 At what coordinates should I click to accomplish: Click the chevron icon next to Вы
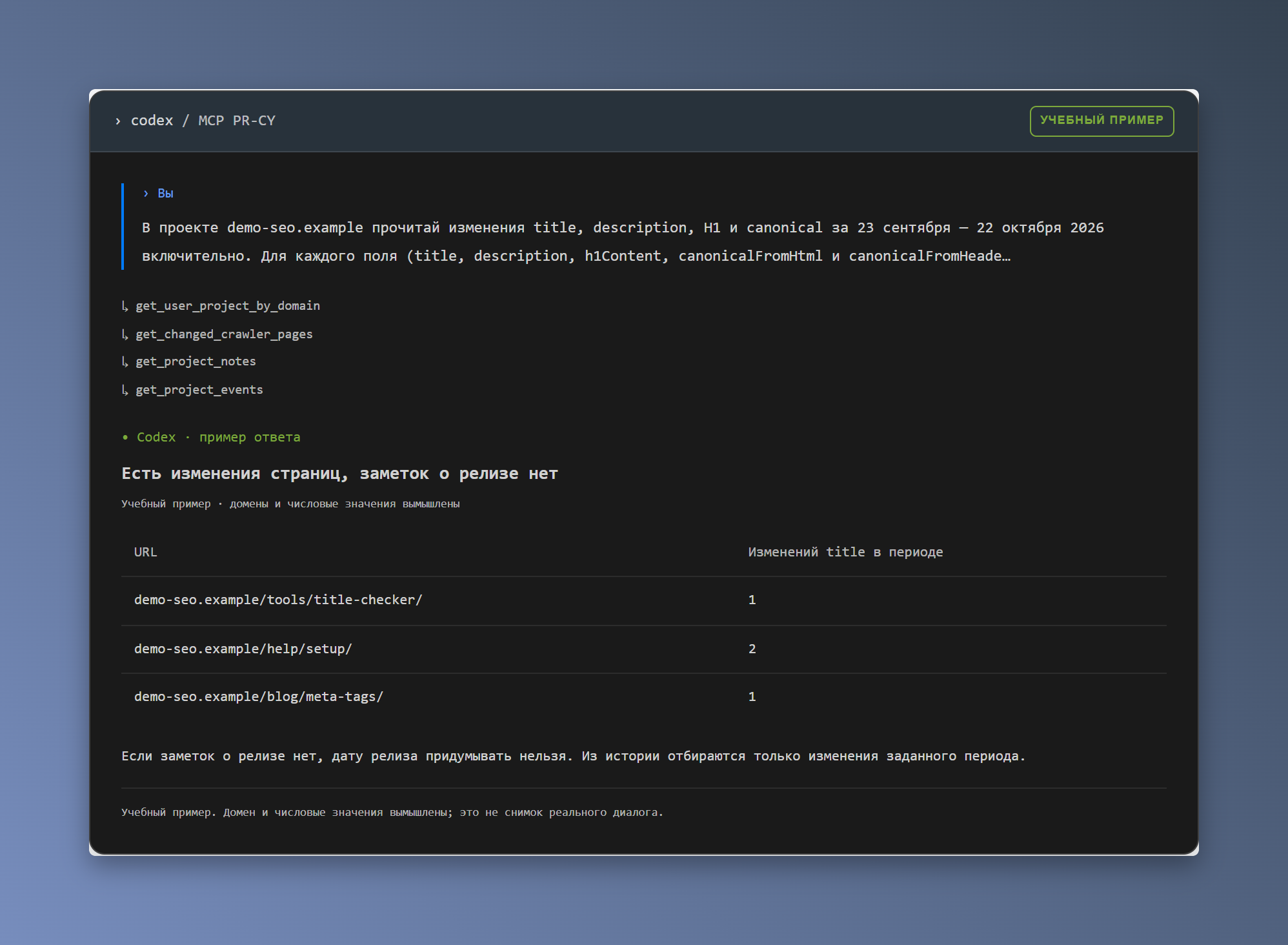pyautogui.click(x=146, y=193)
